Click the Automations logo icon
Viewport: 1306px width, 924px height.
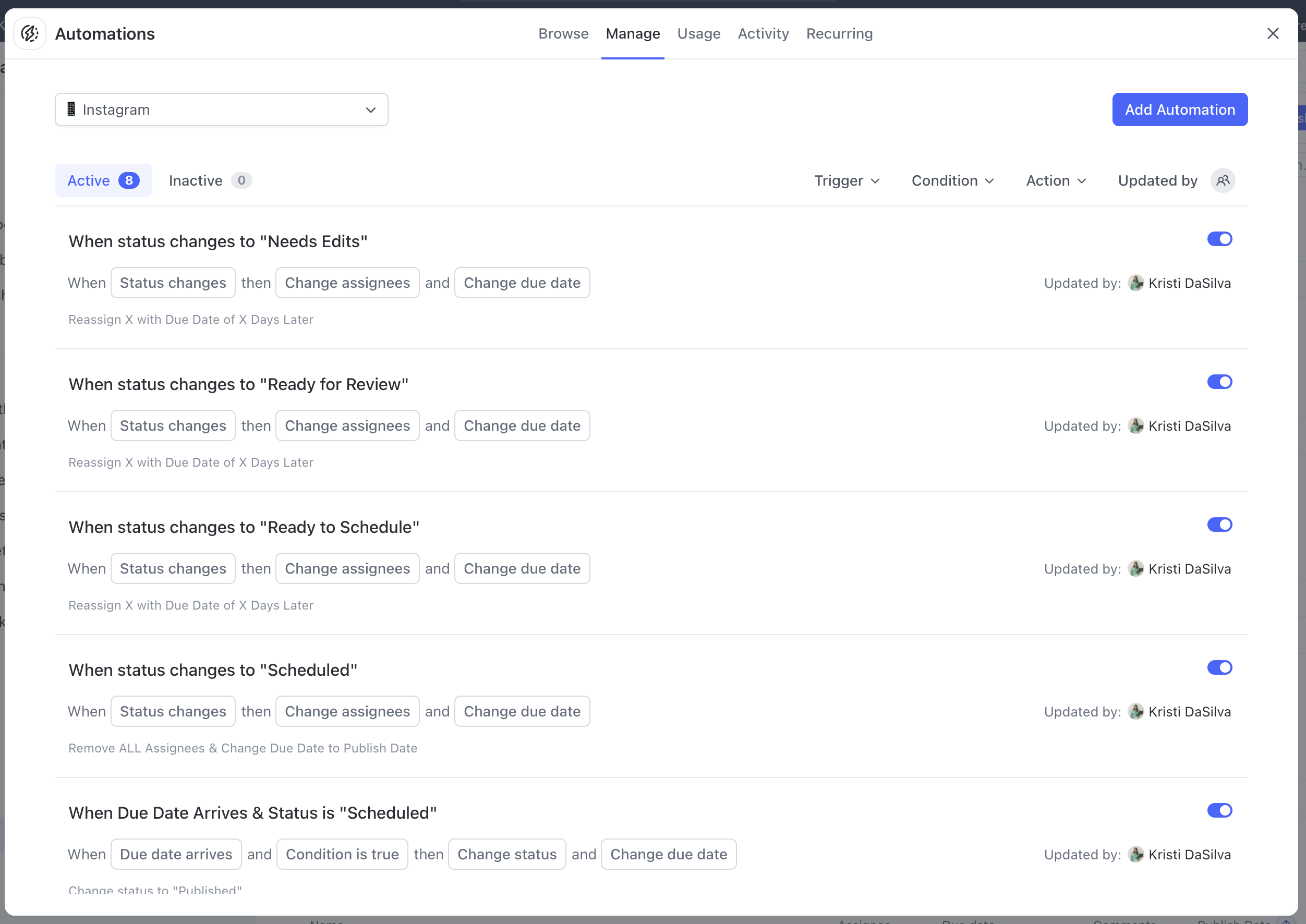[x=30, y=33]
